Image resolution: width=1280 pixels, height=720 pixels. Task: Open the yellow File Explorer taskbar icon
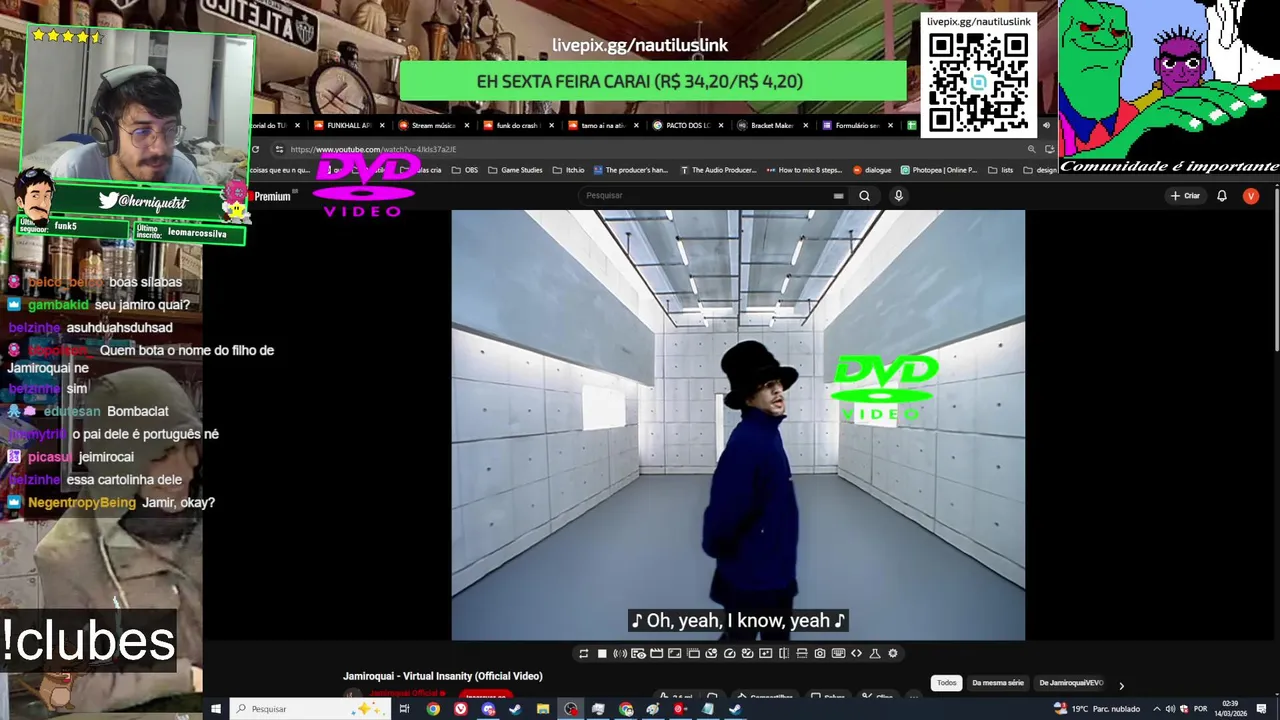(542, 709)
